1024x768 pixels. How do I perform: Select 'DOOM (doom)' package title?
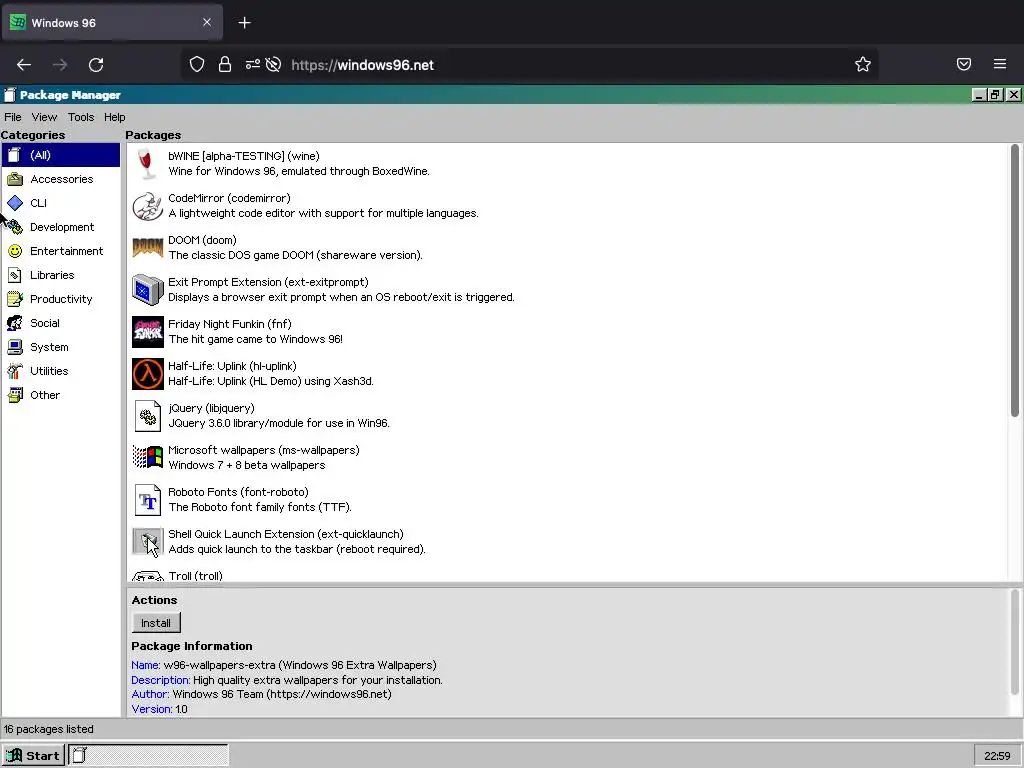click(x=202, y=240)
